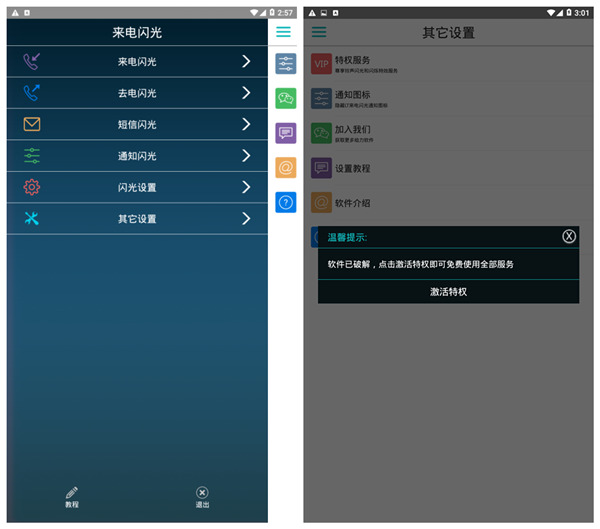This screenshot has height=529, width=600.
Task: Tap the pencil 教程 icon at bottom
Action: pyautogui.click(x=72, y=493)
